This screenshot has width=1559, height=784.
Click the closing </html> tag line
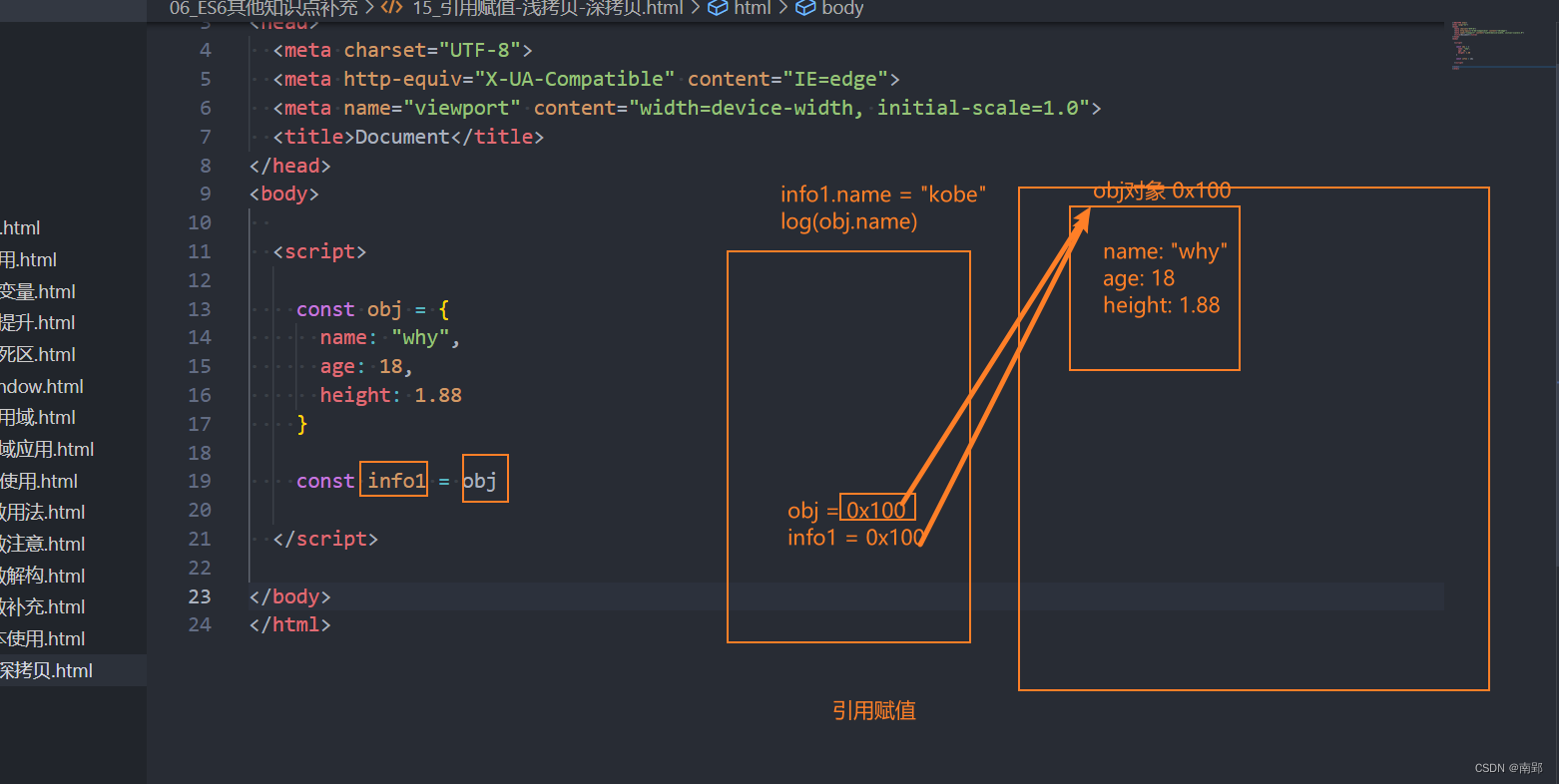[x=289, y=624]
